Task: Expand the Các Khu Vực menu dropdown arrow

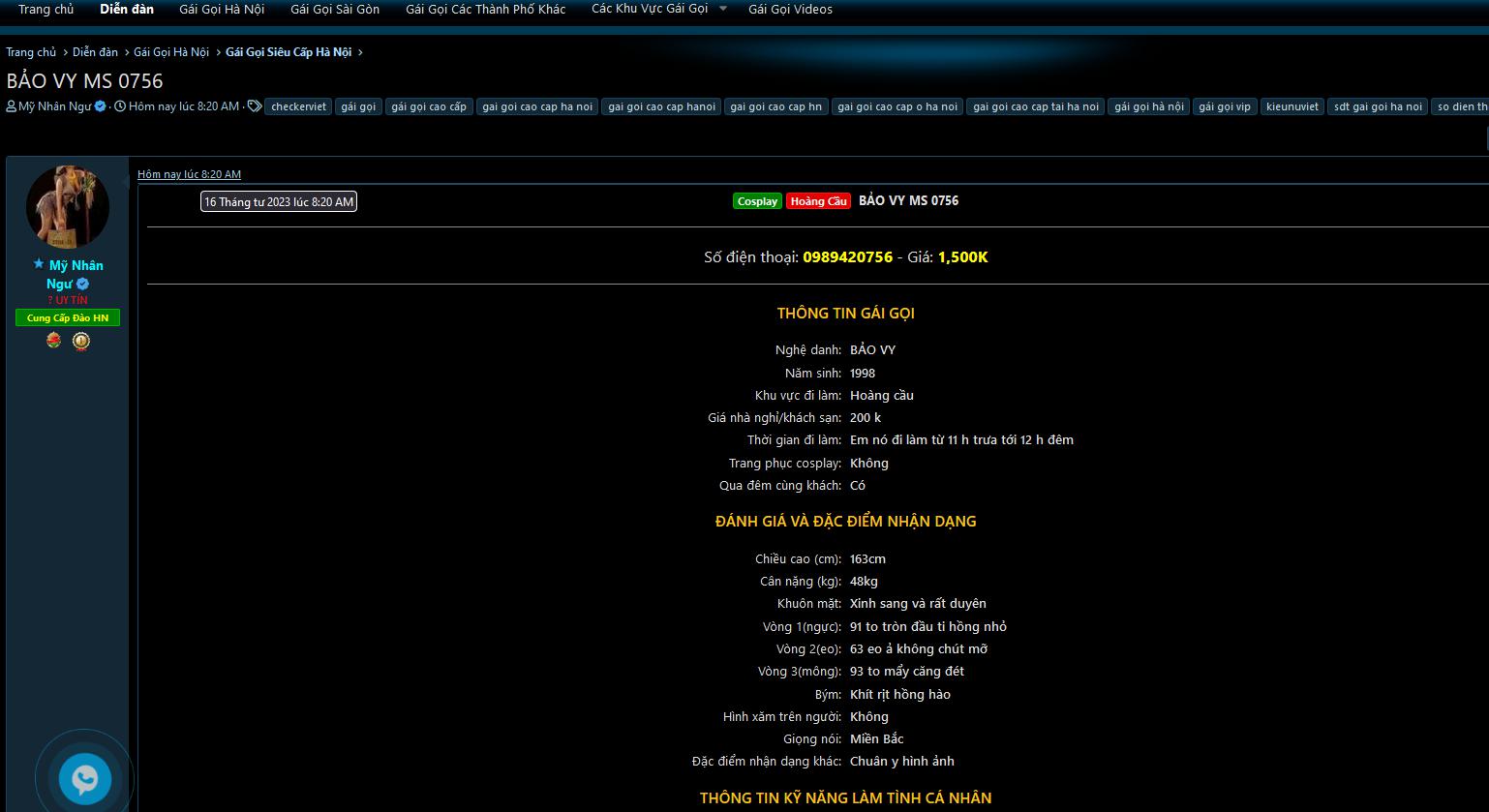Action: click(722, 9)
